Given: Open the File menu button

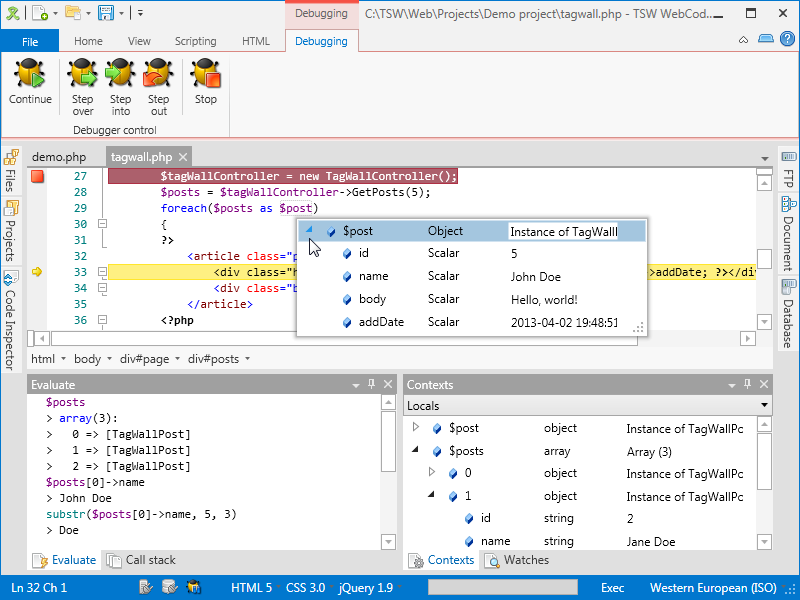Looking at the screenshot, I should [x=30, y=41].
